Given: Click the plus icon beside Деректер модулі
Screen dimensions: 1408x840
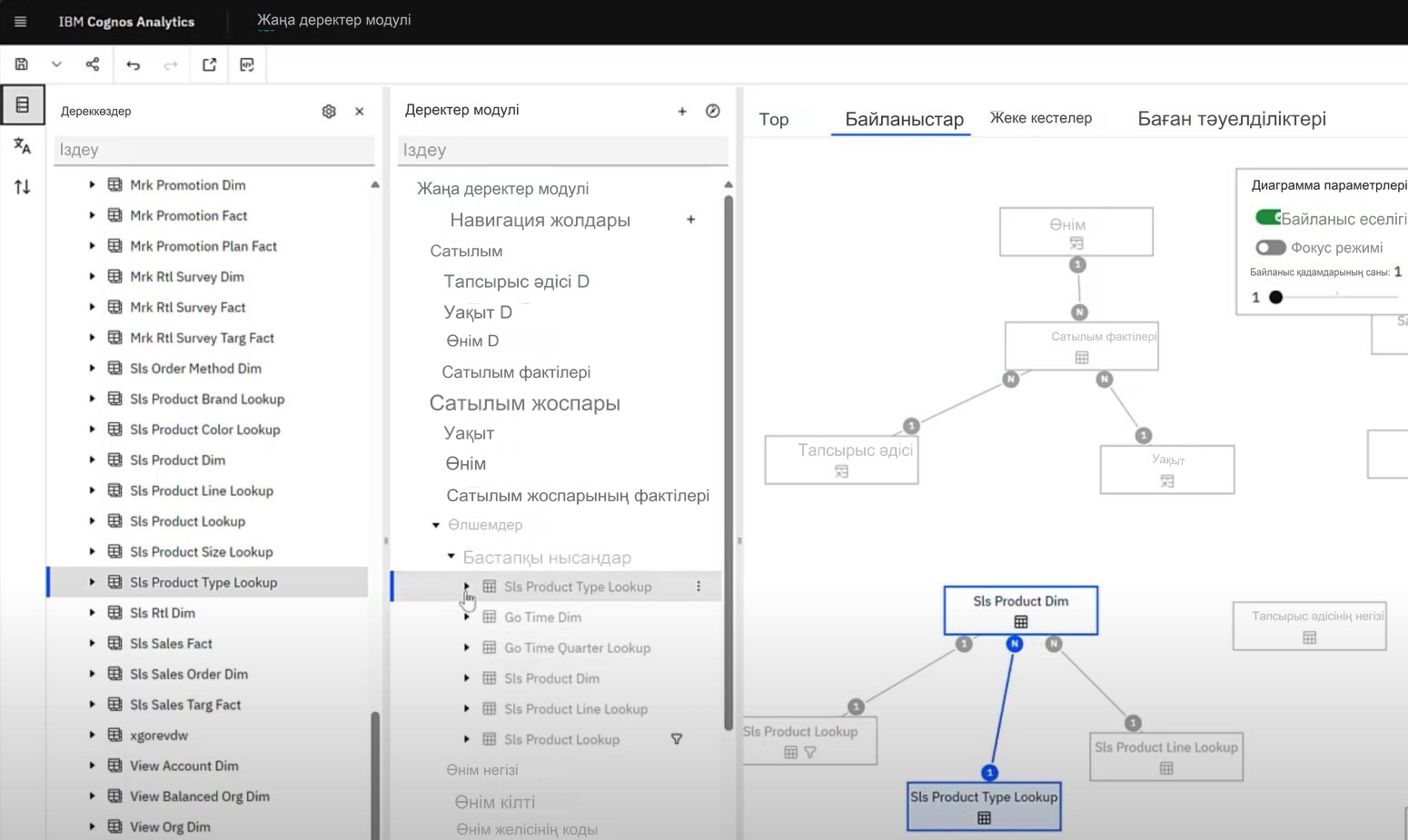Looking at the screenshot, I should click(x=682, y=111).
